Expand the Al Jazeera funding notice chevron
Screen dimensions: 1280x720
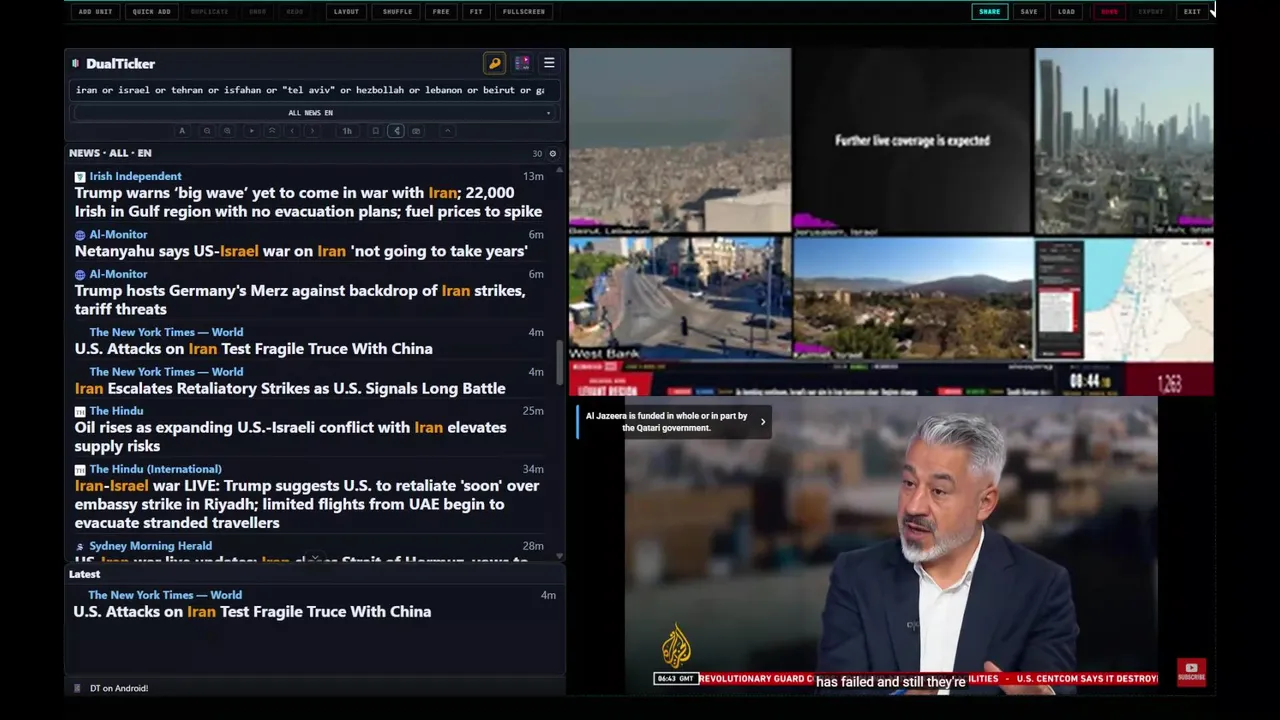763,422
